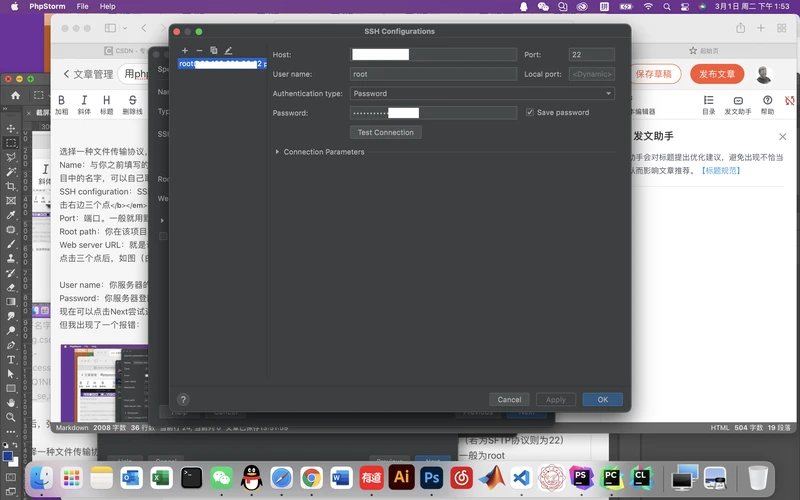Copy the selected SSH configuration
Screen dimensions: 800x500
pos(214,51)
